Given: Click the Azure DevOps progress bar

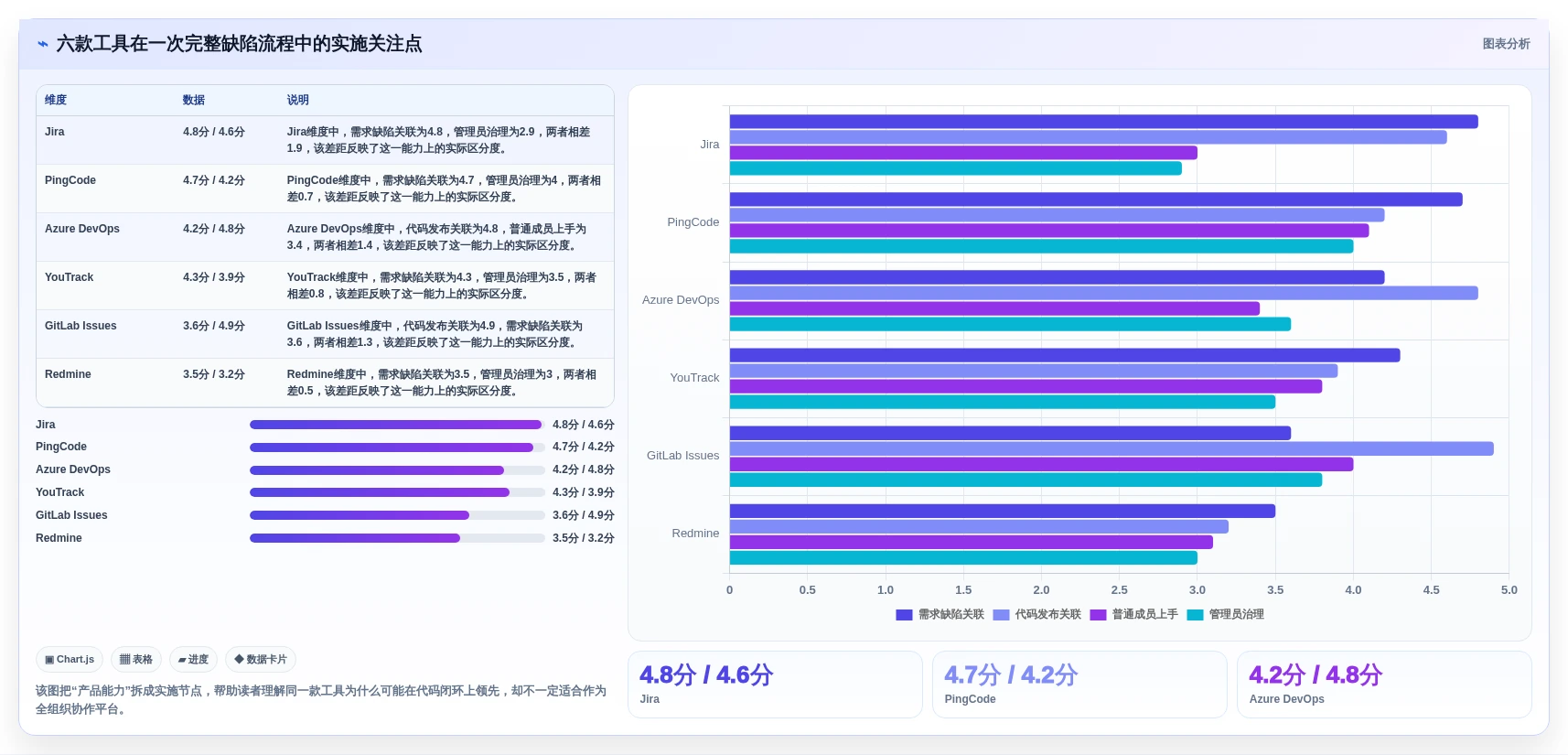Looking at the screenshot, I should point(397,470).
